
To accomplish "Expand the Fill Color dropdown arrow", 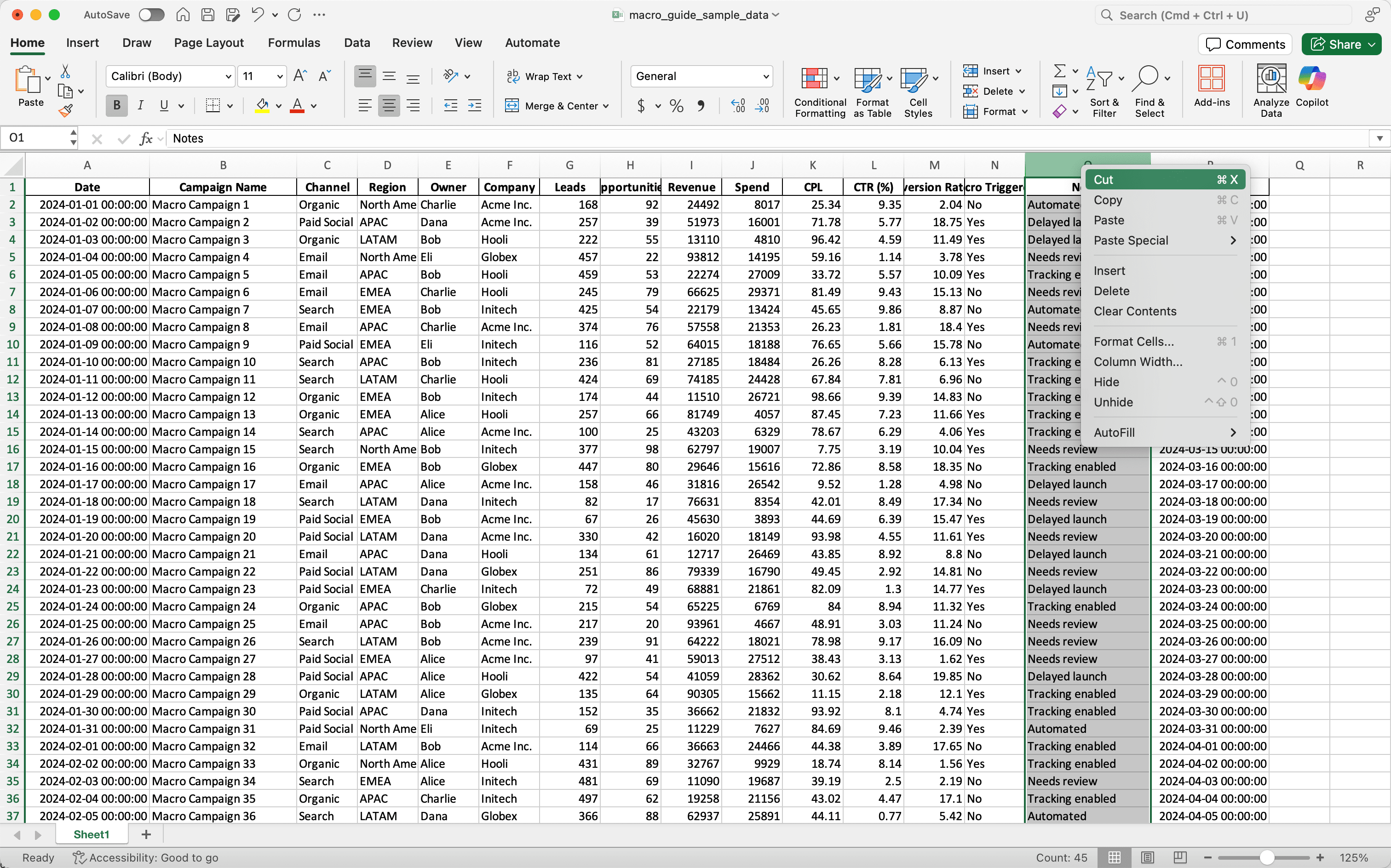I will 279,106.
